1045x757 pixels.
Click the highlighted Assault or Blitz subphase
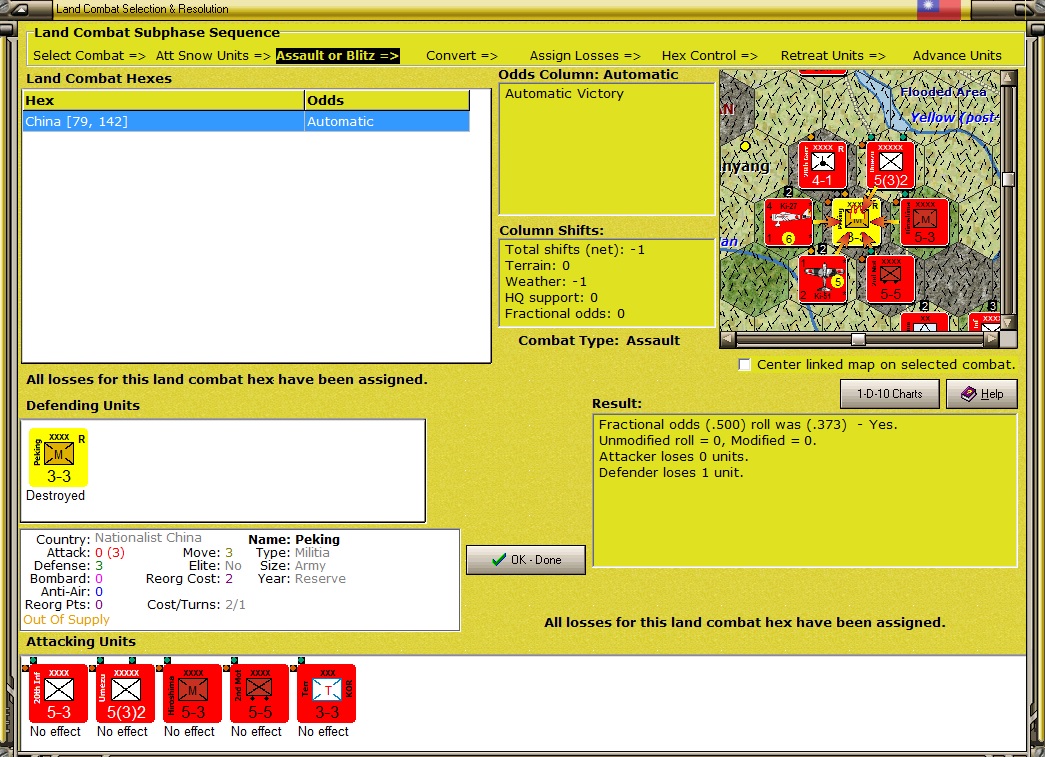337,55
